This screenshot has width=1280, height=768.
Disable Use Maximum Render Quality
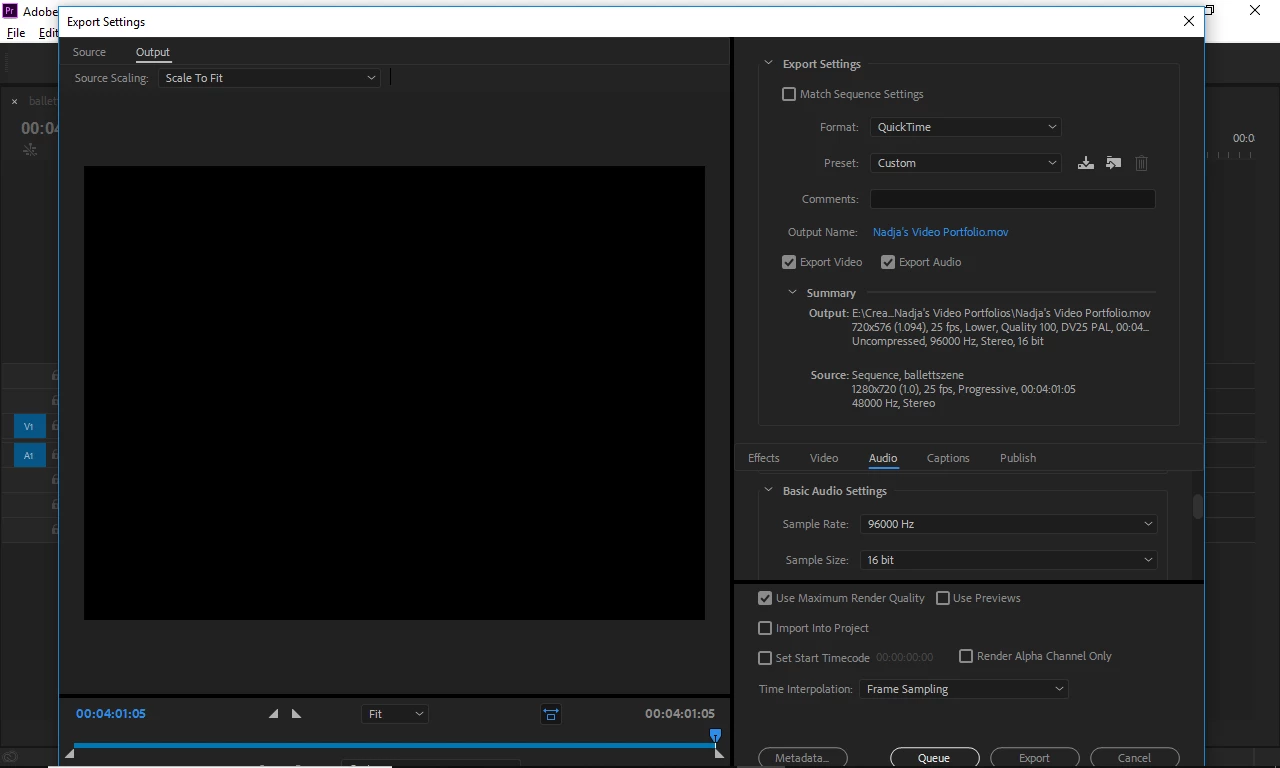pyautogui.click(x=765, y=598)
